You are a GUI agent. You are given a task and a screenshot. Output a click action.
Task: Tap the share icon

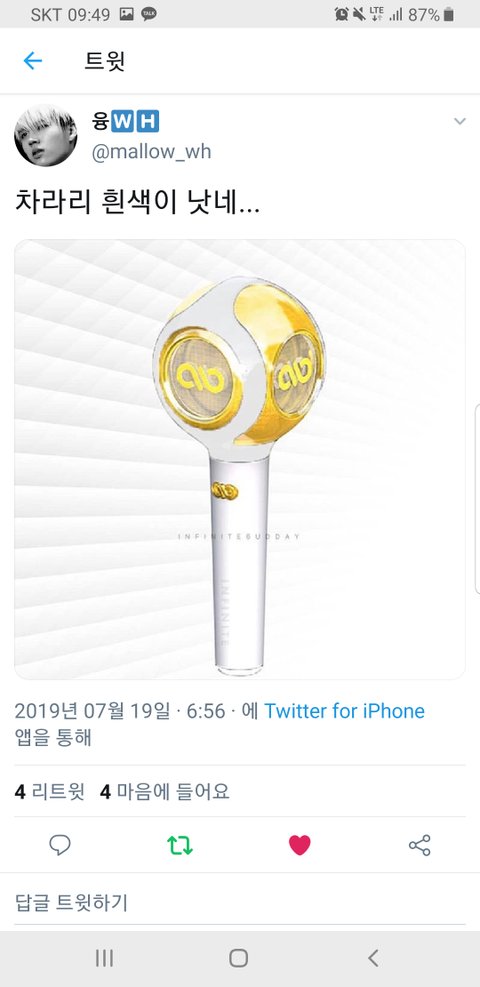point(420,845)
